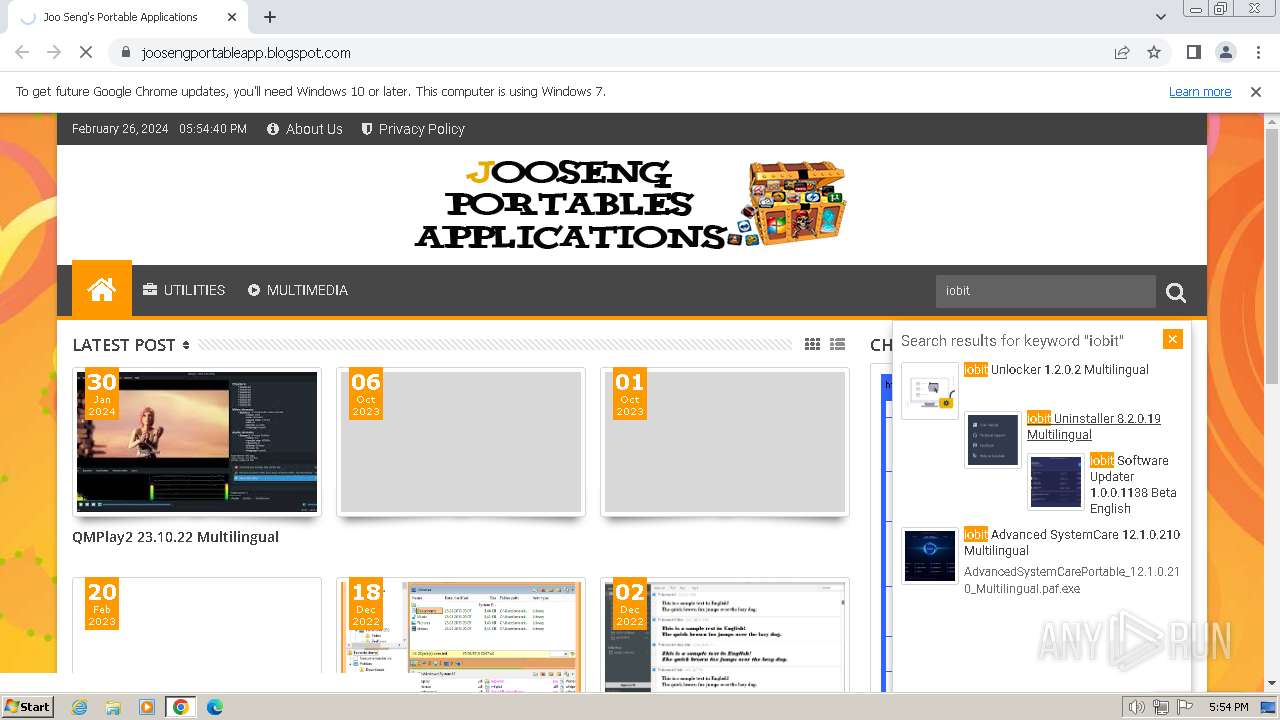Open Internet Explorer from the taskbar
The height and width of the screenshot is (720, 1280).
(79, 707)
